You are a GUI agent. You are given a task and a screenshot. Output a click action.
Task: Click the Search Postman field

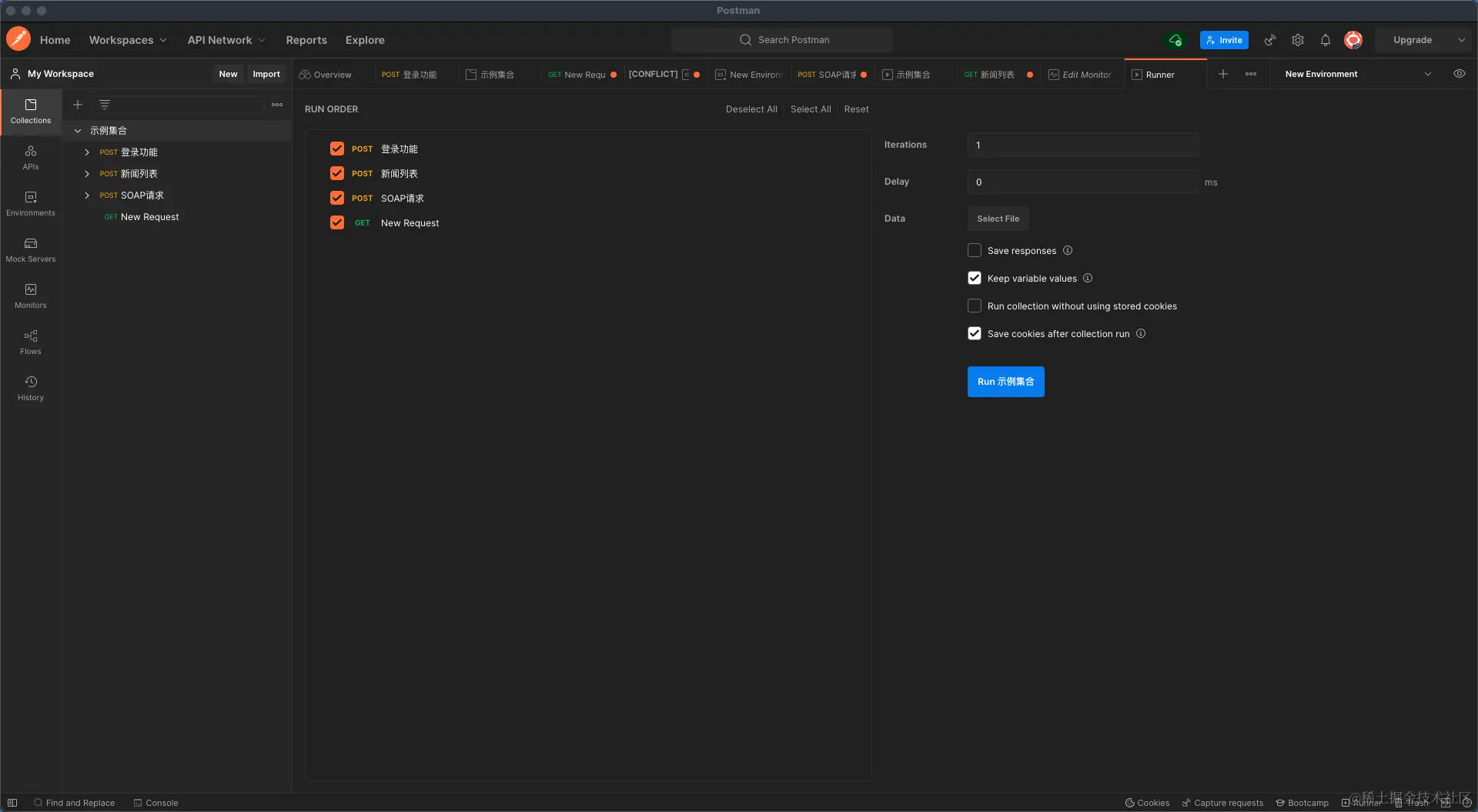pos(782,40)
